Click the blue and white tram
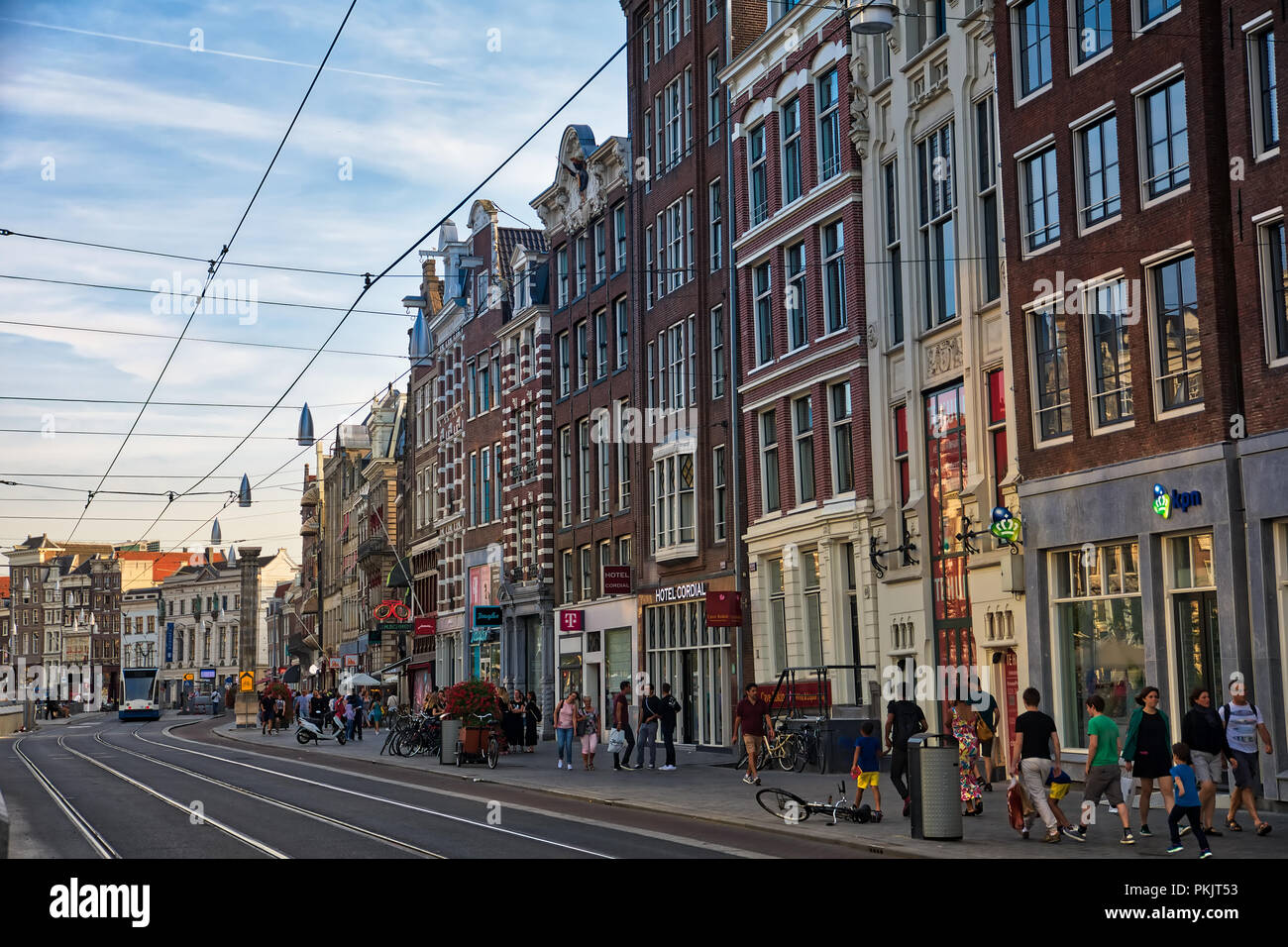The height and width of the screenshot is (947, 1288). click(x=138, y=693)
